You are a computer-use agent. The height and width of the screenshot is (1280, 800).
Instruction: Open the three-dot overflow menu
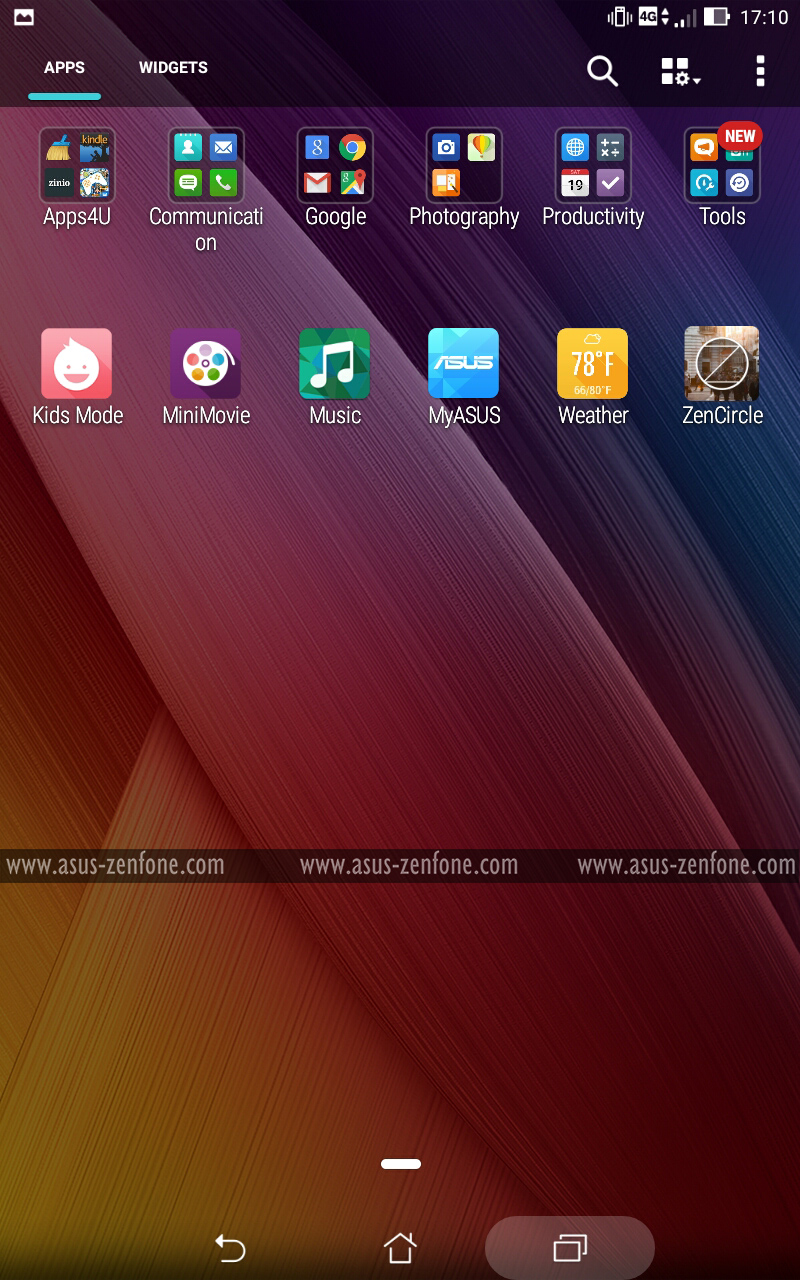[760, 71]
